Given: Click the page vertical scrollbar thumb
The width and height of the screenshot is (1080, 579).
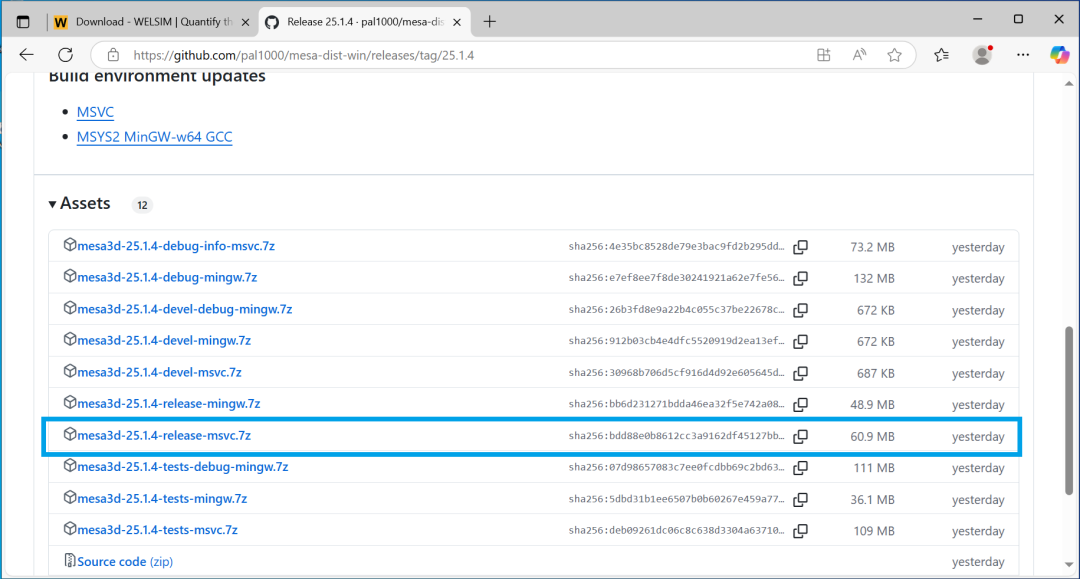Looking at the screenshot, I should click(1069, 410).
